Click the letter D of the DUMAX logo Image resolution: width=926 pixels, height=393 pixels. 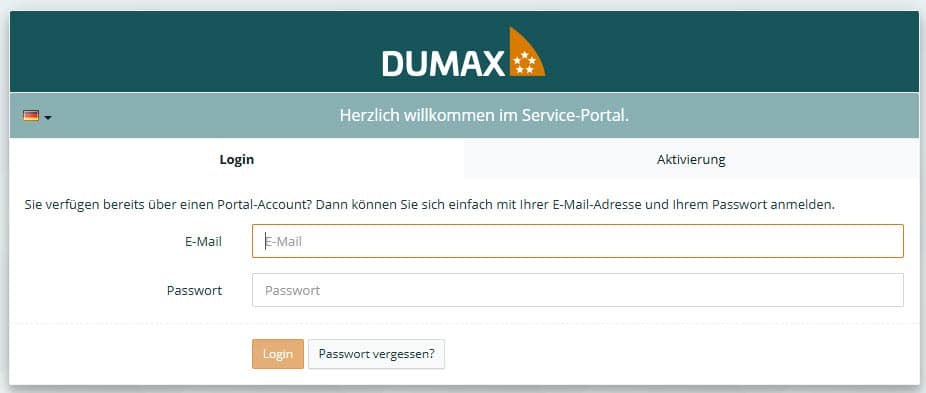click(394, 63)
